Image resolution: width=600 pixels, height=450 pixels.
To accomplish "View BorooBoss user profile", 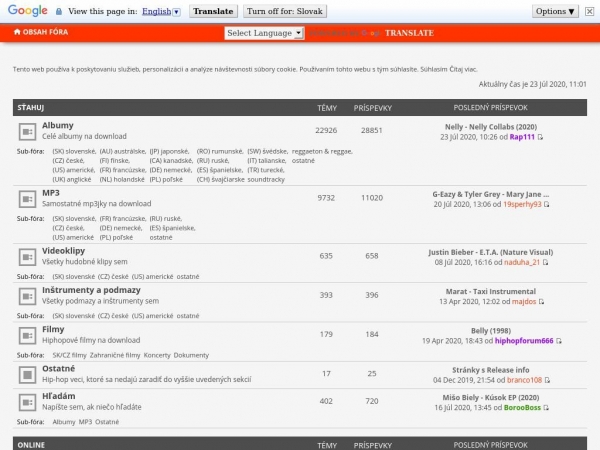I will tap(522, 408).
